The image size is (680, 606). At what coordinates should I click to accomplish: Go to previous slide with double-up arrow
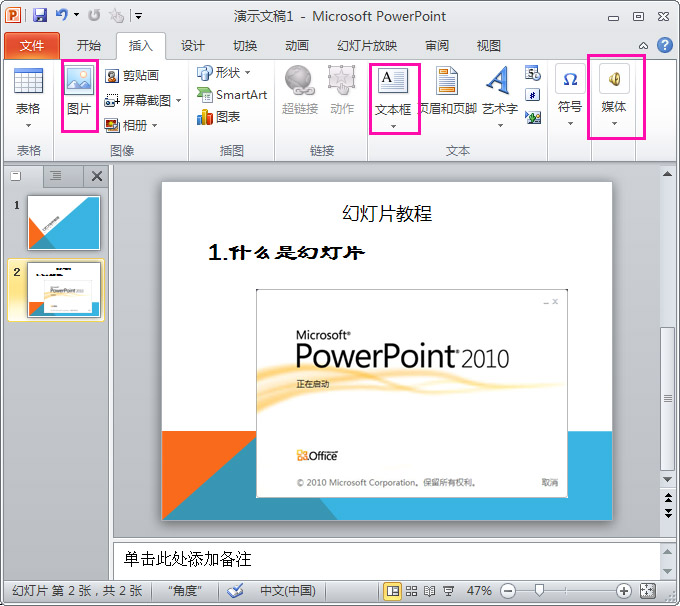(668, 498)
